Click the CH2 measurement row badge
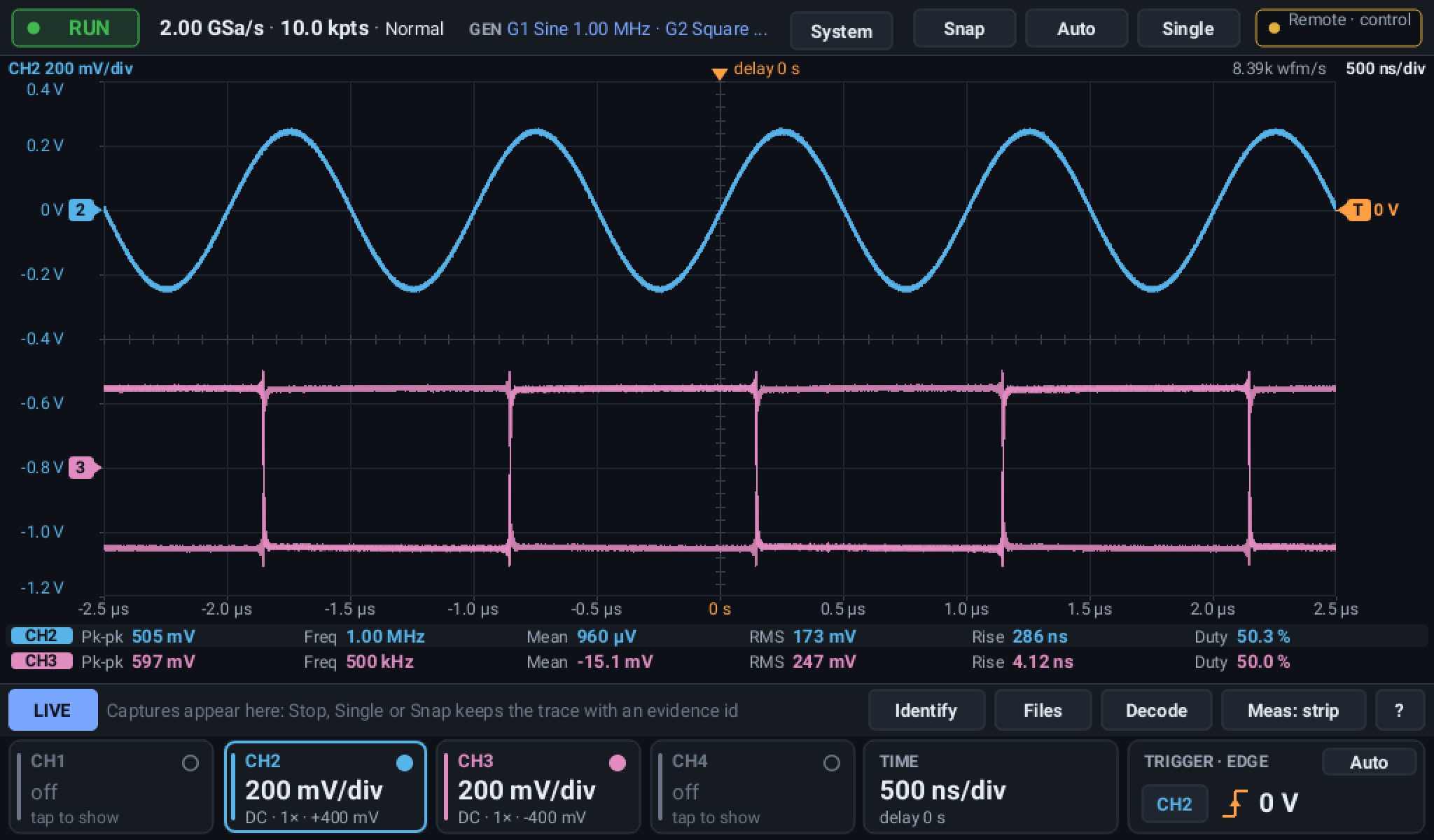 tap(41, 636)
